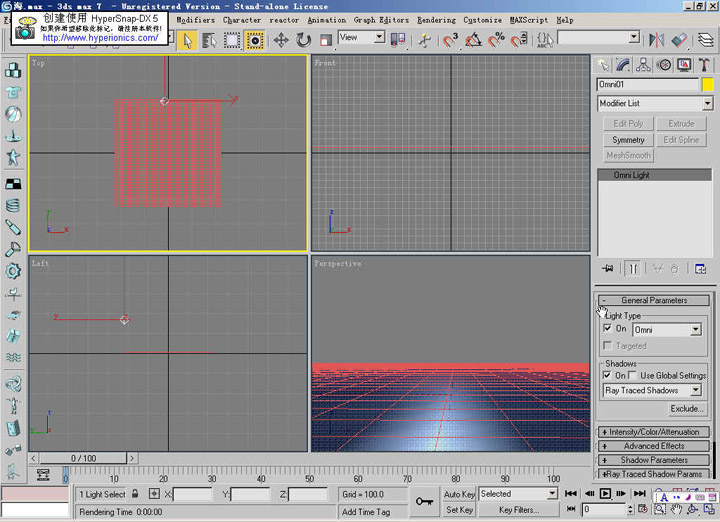Open the Modifier List dropdown
Screen dimensions: 720x522
(707, 103)
